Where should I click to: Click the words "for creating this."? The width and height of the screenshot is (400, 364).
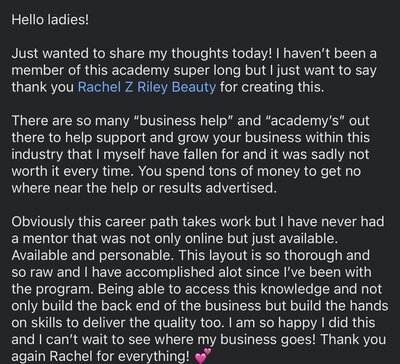coord(272,87)
